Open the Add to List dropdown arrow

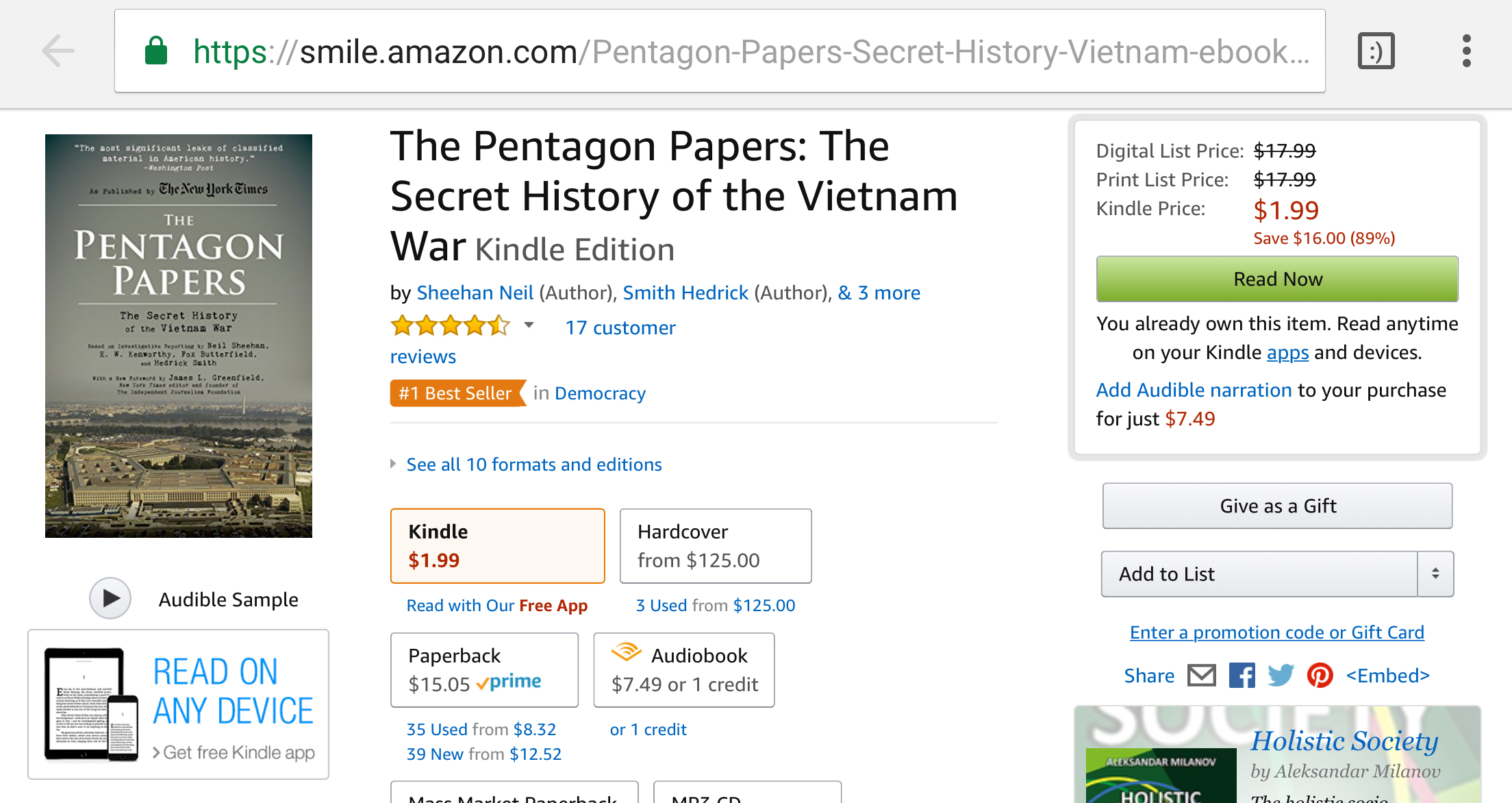1435,574
